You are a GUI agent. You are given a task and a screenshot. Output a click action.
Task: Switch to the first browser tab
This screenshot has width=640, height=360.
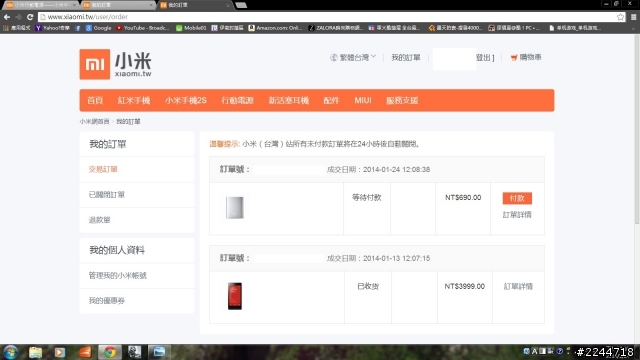point(40,5)
